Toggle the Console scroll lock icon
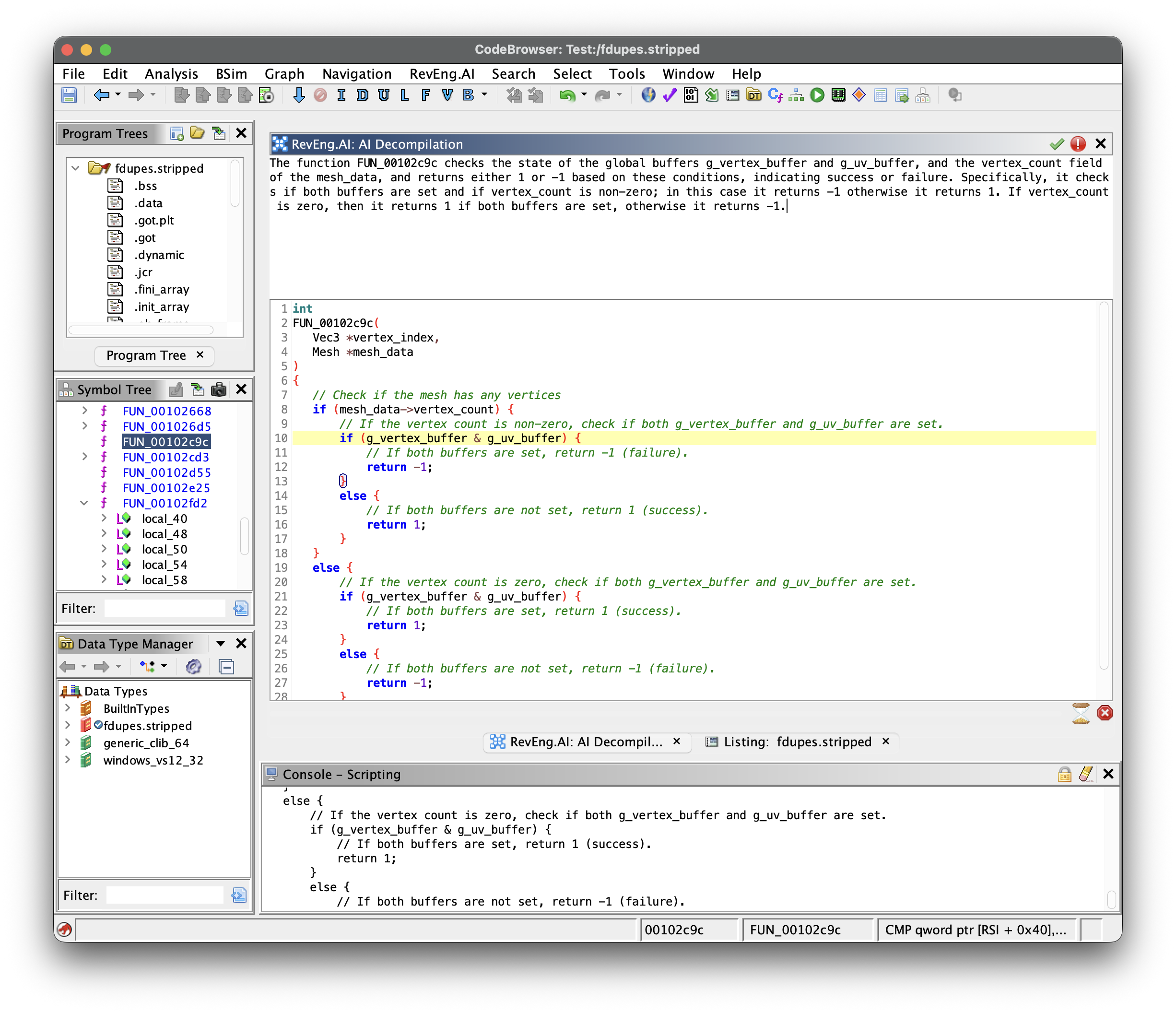 pos(1064,774)
